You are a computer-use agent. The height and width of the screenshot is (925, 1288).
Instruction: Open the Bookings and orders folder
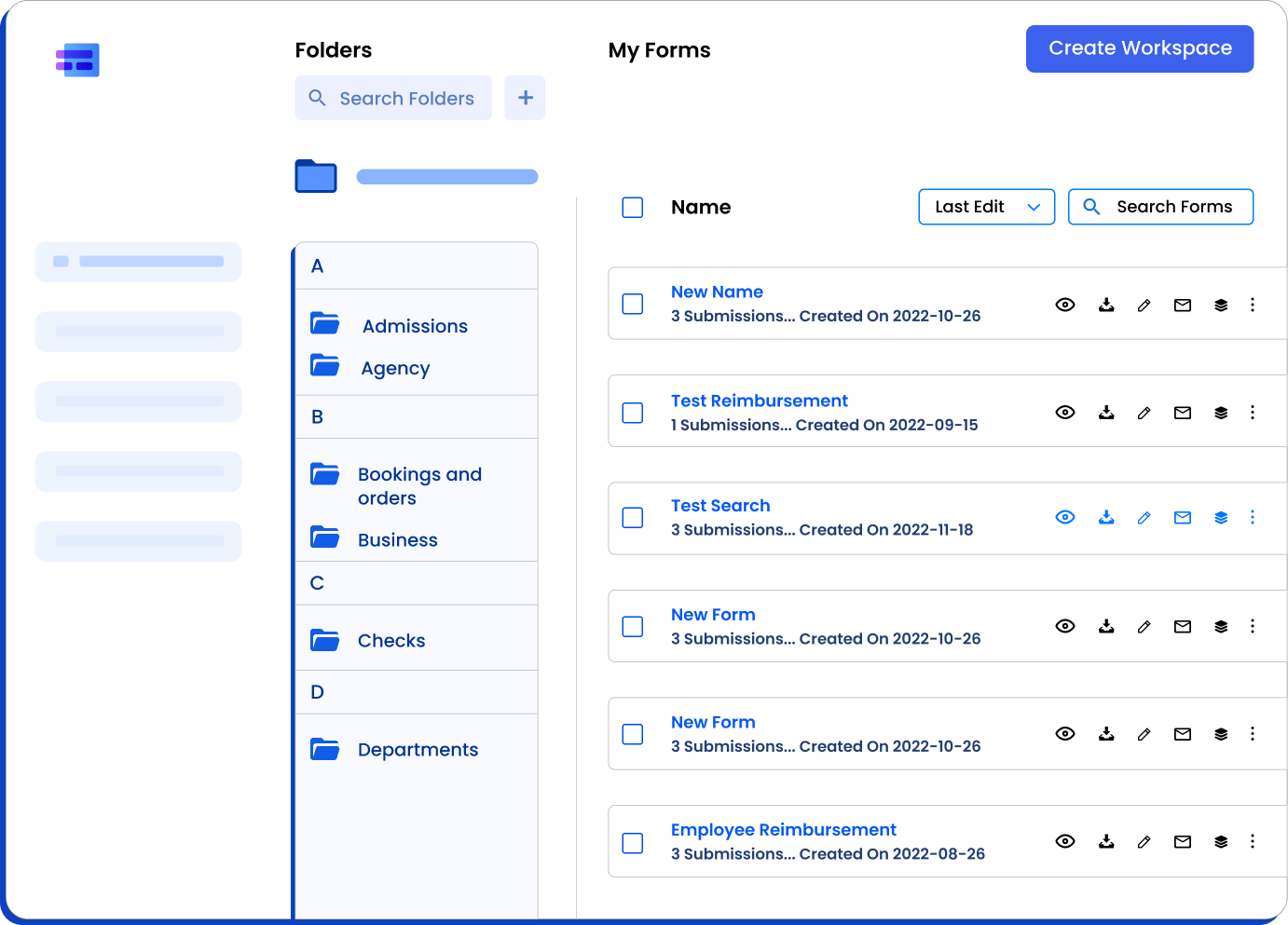point(419,486)
